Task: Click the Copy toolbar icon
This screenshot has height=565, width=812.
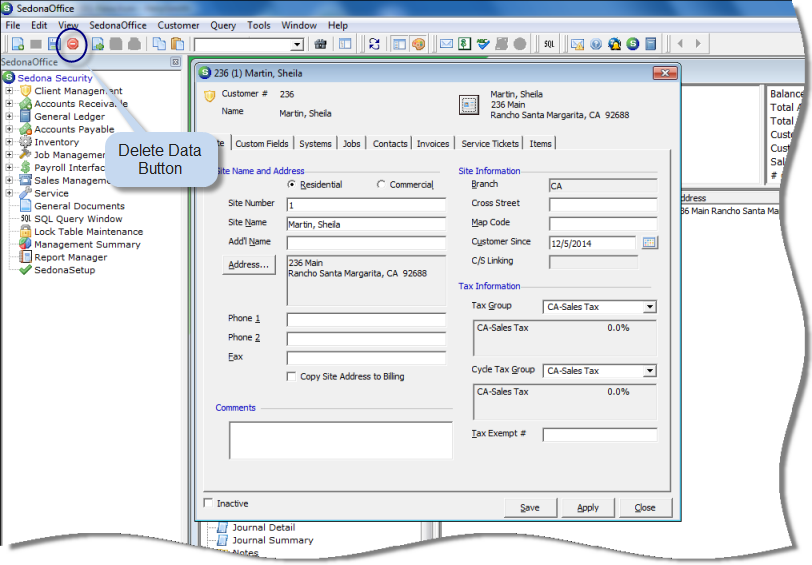Action: pyautogui.click(x=160, y=44)
